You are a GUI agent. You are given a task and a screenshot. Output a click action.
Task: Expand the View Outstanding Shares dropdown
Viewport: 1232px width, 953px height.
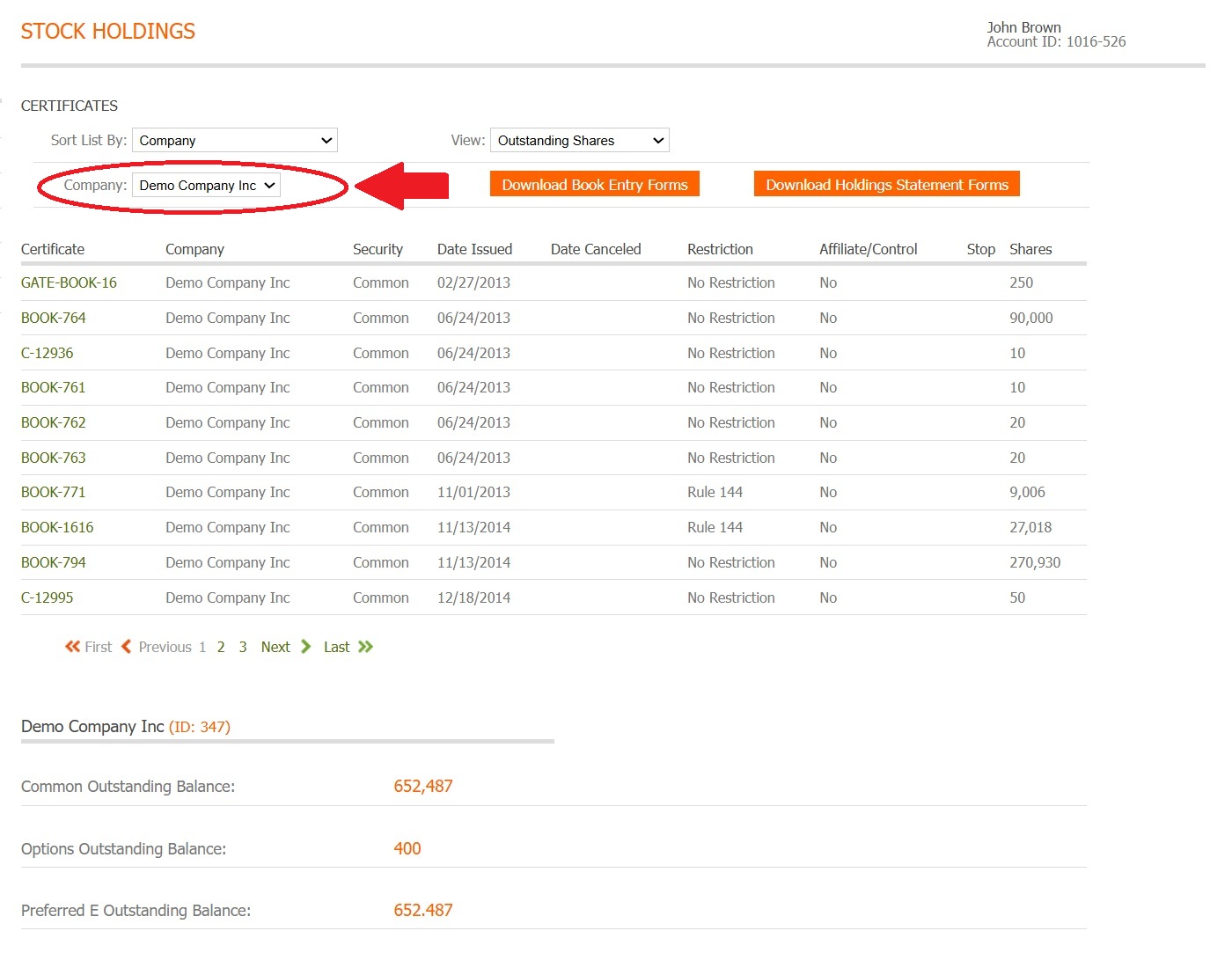tap(579, 141)
